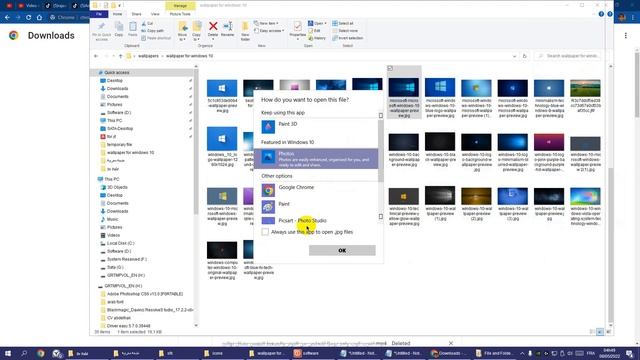Click History in the Open group
640x360 pixels.
pos(317,38)
